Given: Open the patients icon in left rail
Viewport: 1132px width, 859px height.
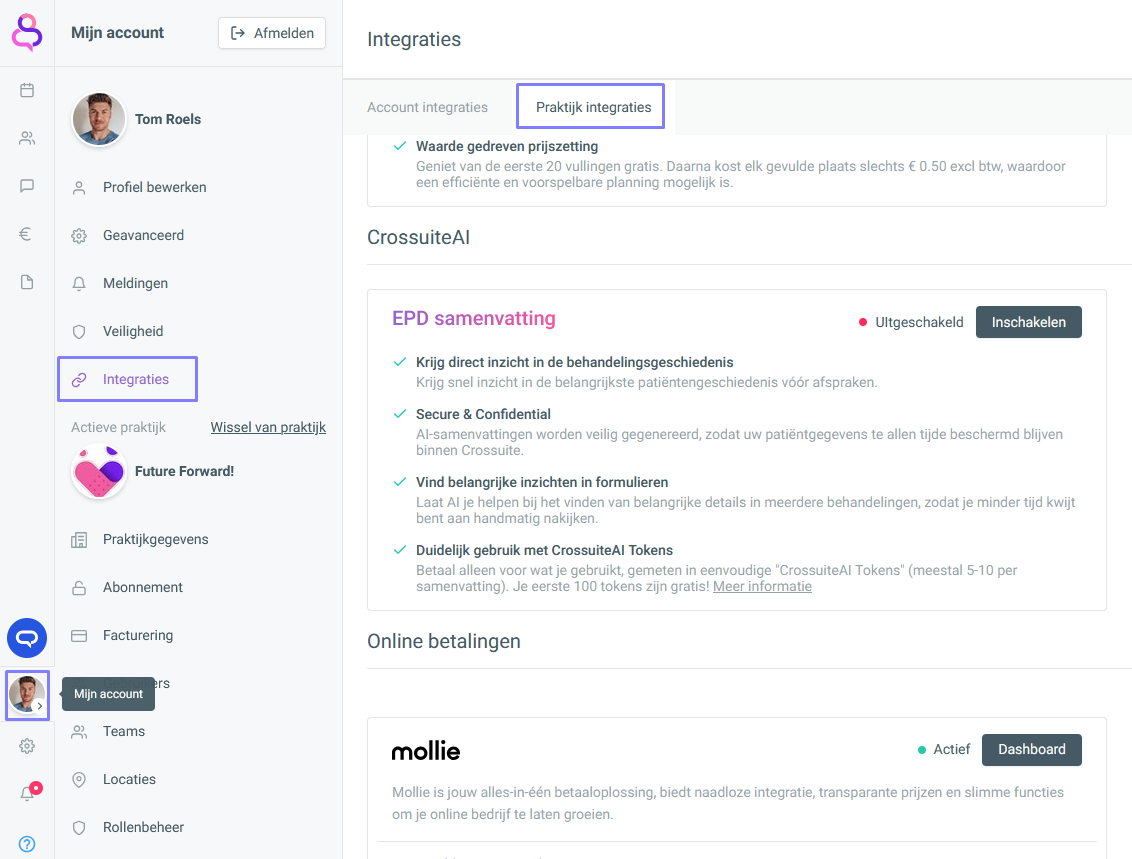Looking at the screenshot, I should (x=27, y=138).
